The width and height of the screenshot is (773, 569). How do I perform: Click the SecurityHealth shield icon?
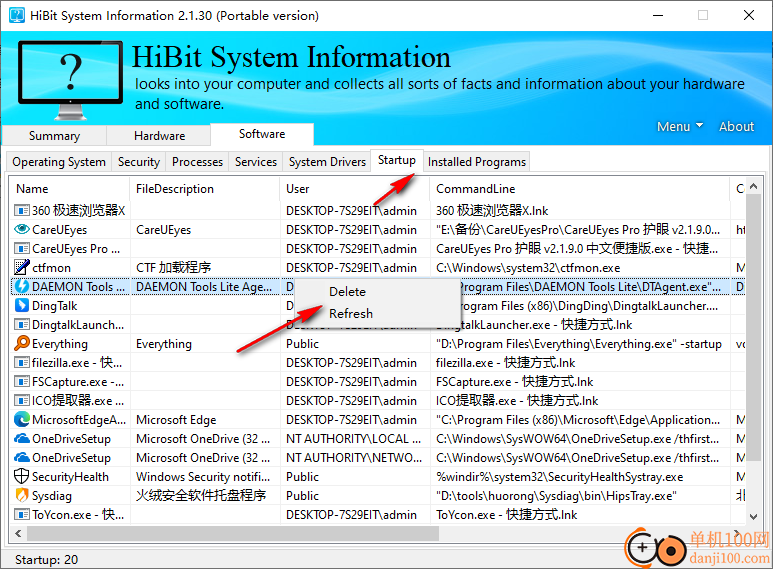[22, 476]
